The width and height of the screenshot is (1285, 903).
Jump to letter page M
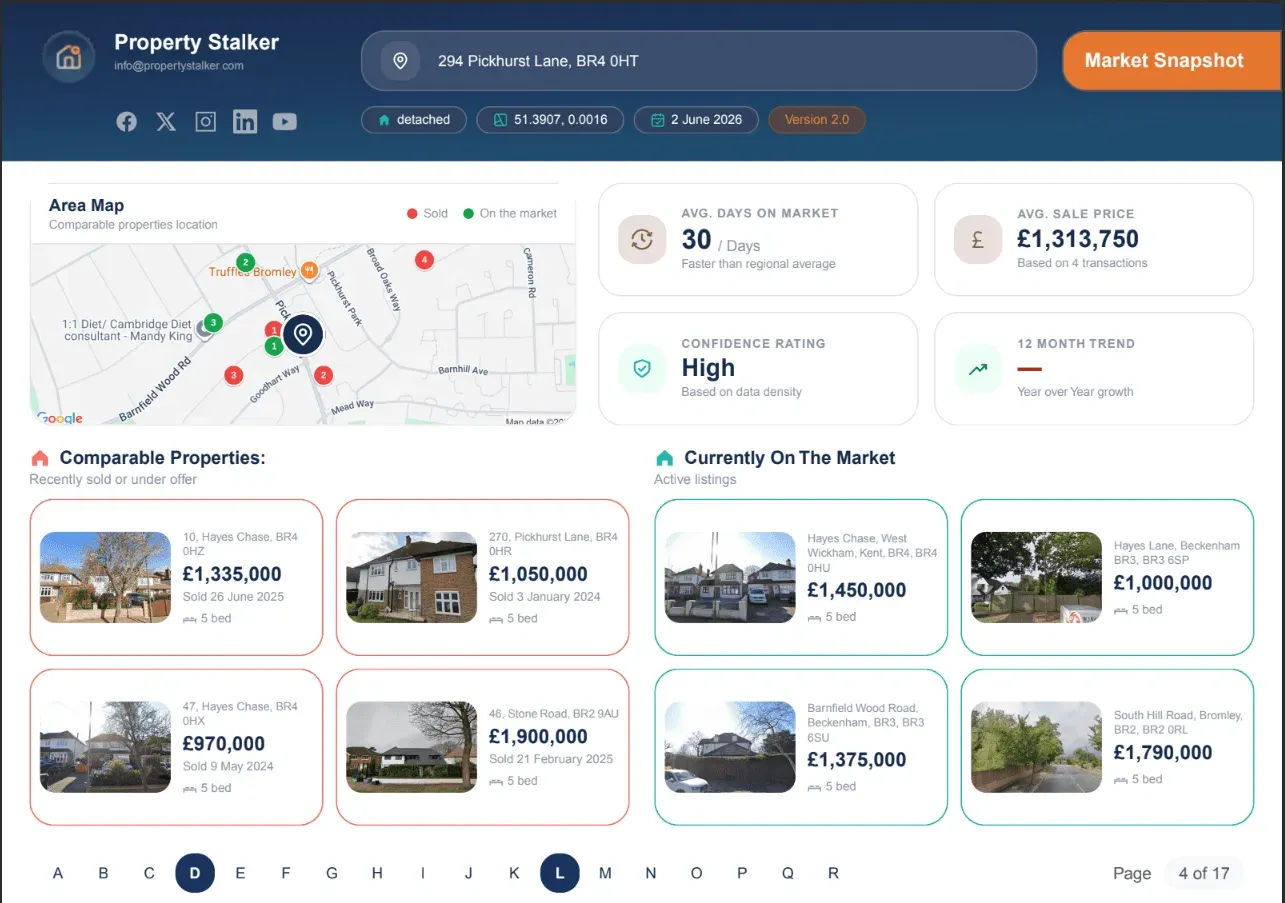coord(605,873)
